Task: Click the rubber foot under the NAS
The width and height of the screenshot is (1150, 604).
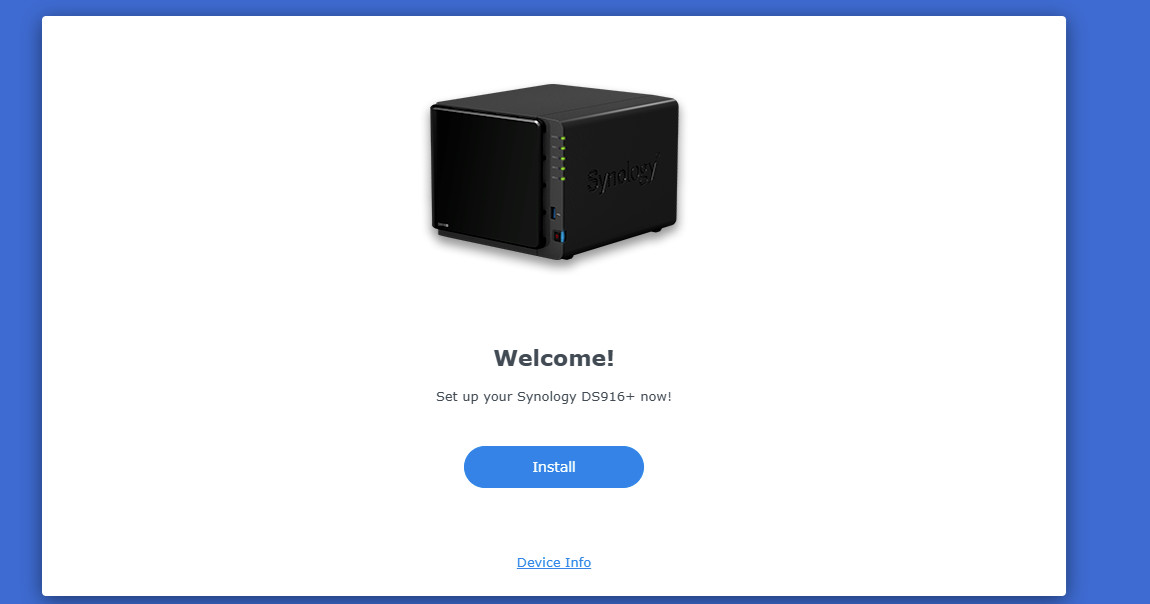Action: 656,229
